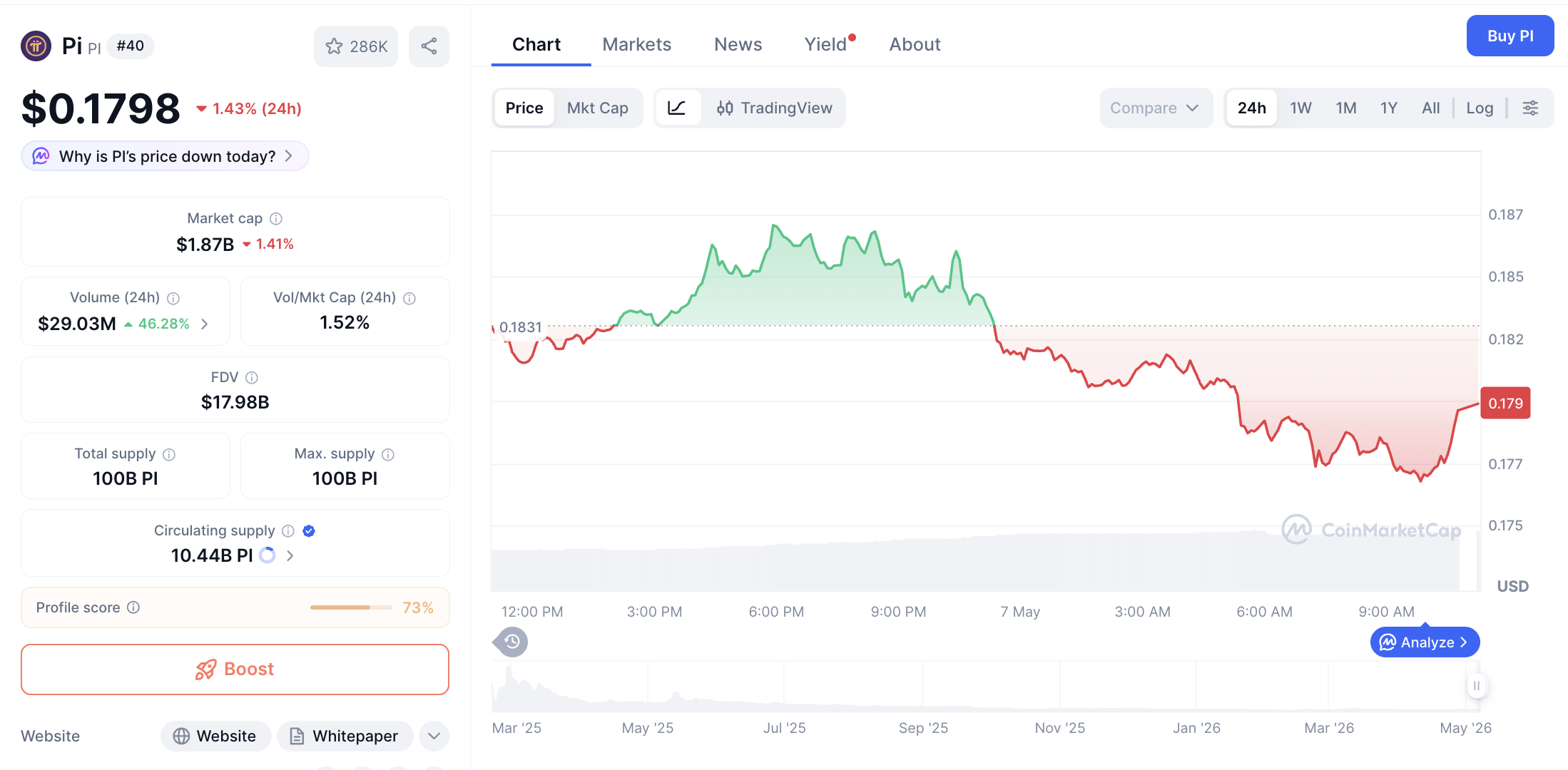This screenshot has height=770, width=1568.
Task: Open the Compare dropdown
Action: (x=1156, y=108)
